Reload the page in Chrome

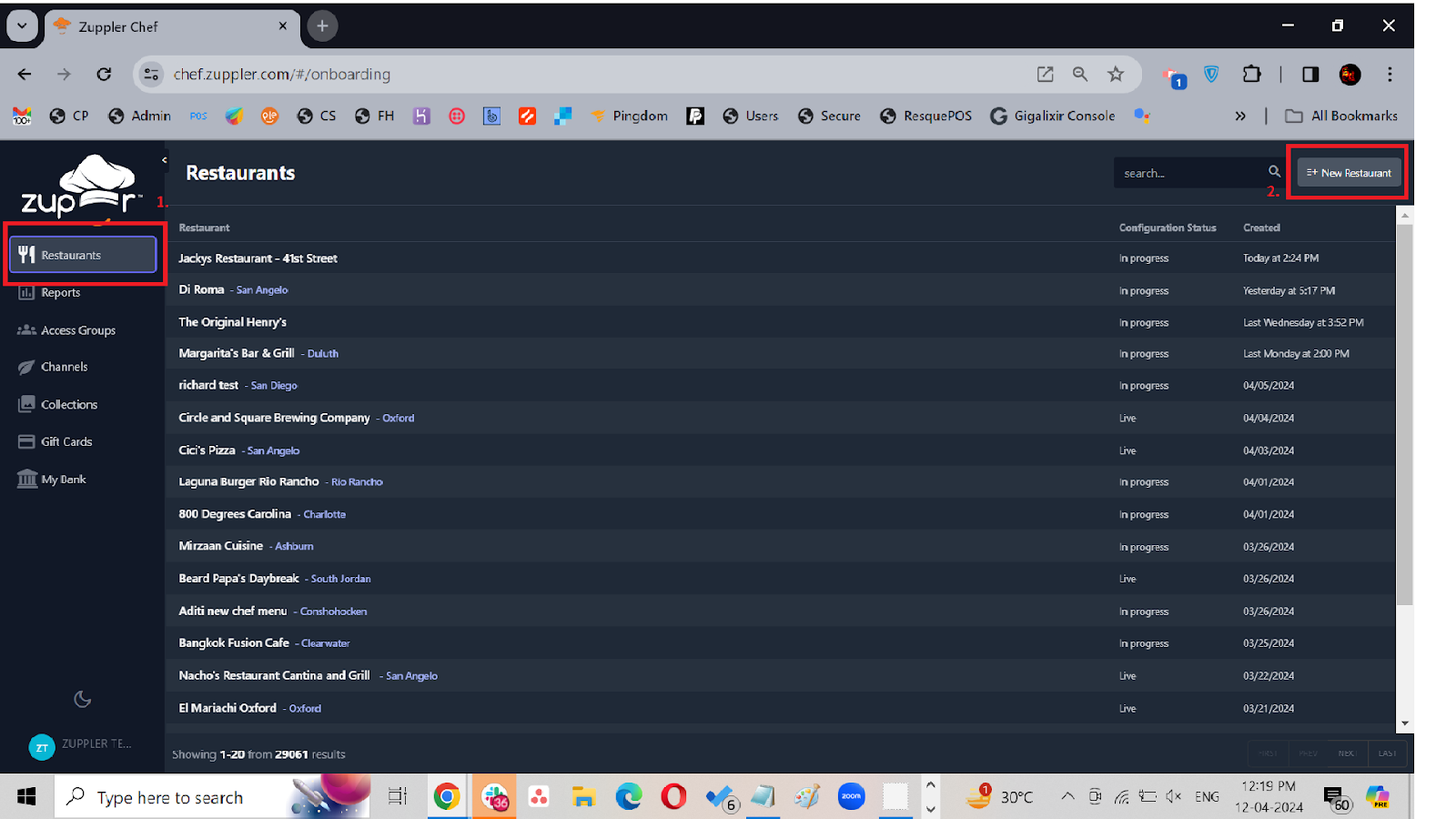coord(104,75)
